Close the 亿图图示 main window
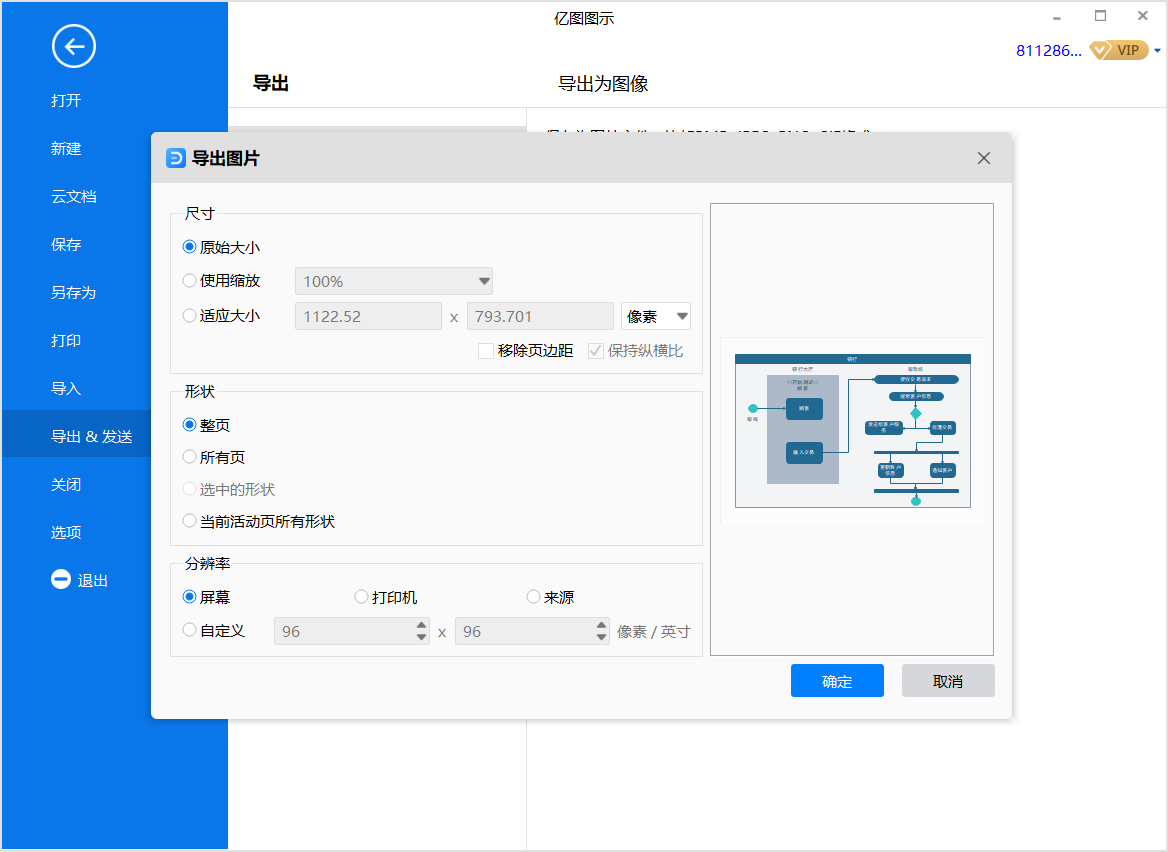1168x852 pixels. pos(1143,16)
